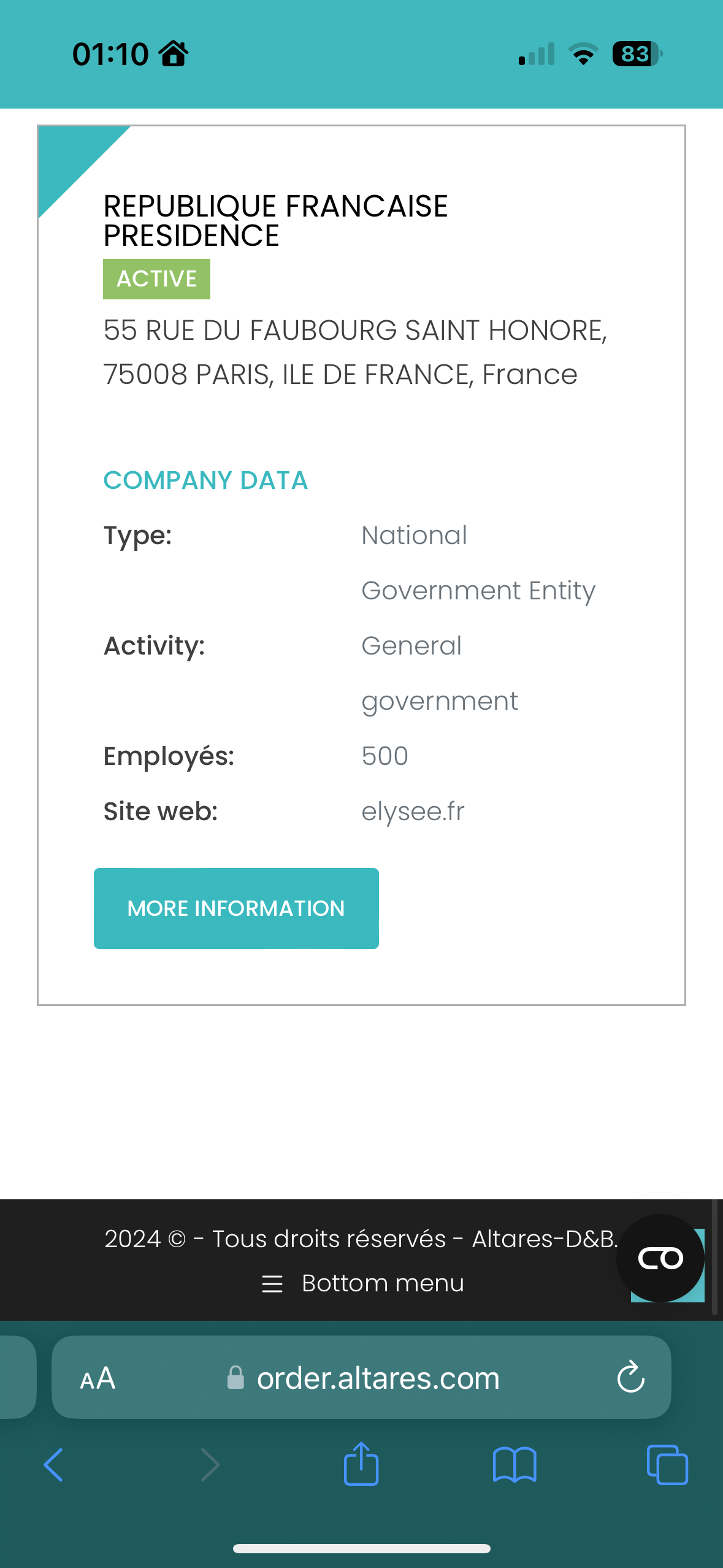Tap the Safari back arrow

[53, 1465]
